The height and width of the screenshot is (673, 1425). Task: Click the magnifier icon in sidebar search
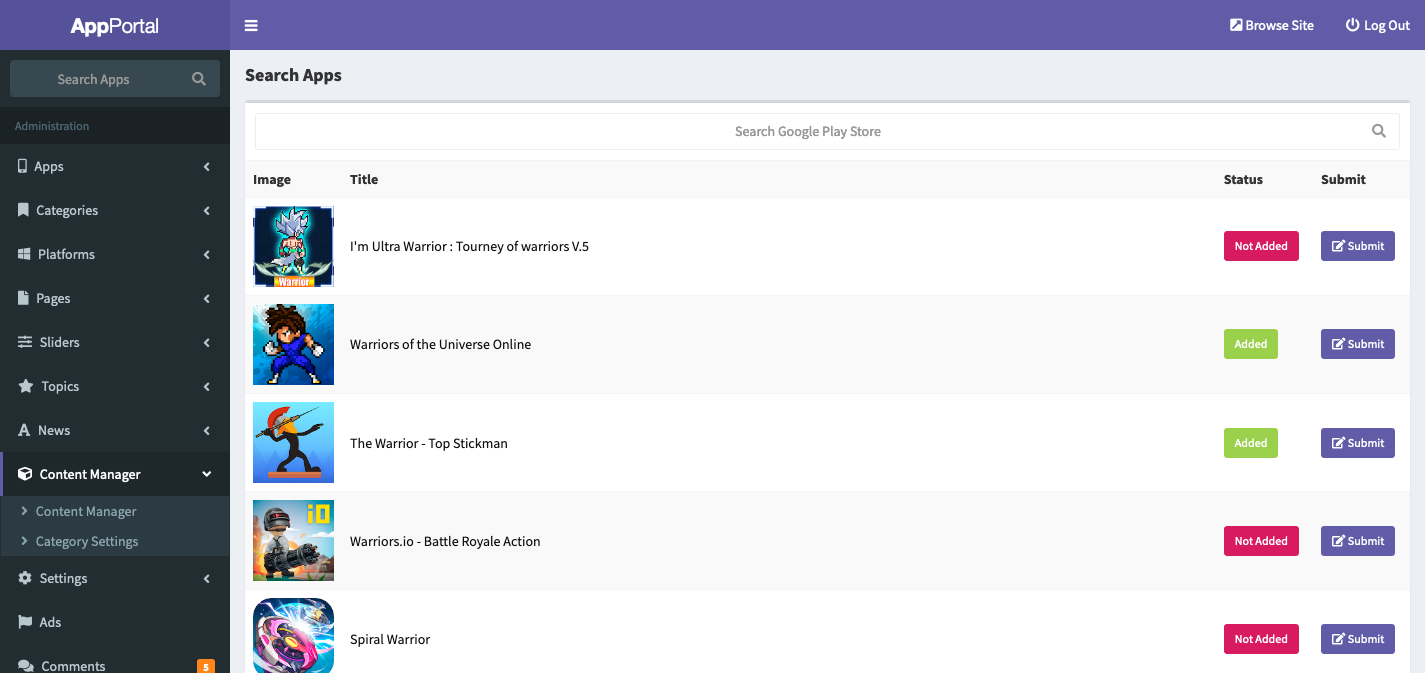pyautogui.click(x=199, y=79)
